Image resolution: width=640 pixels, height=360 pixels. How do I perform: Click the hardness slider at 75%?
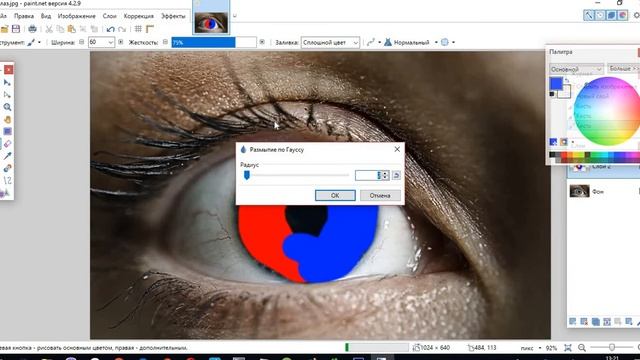click(x=214, y=42)
